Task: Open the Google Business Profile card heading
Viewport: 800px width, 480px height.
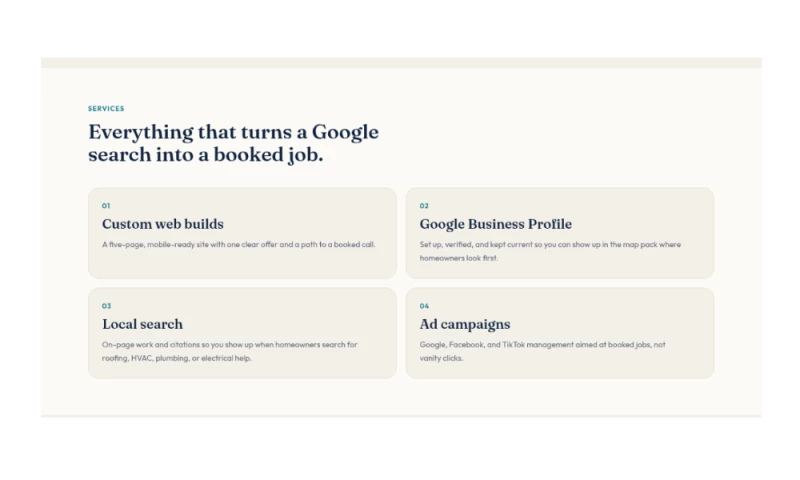Action: coord(495,224)
